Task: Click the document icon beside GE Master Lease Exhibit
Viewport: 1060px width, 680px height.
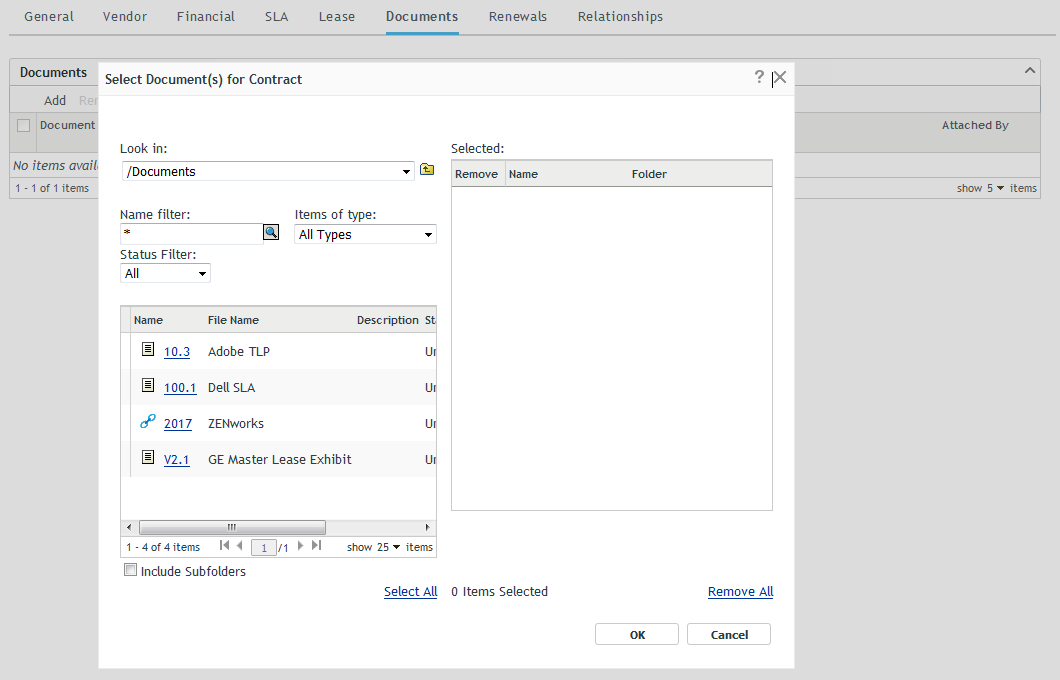Action: (147, 459)
